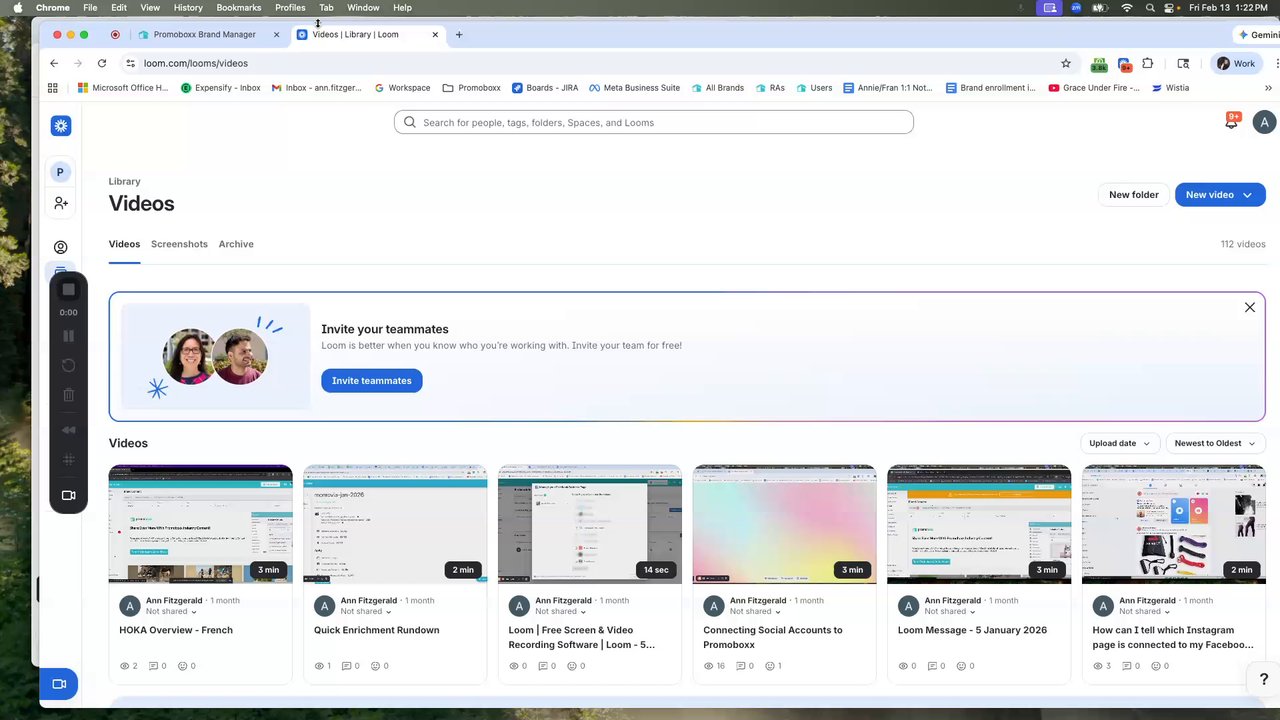Click the Invite teammates button
1280x720 pixels.
click(372, 381)
